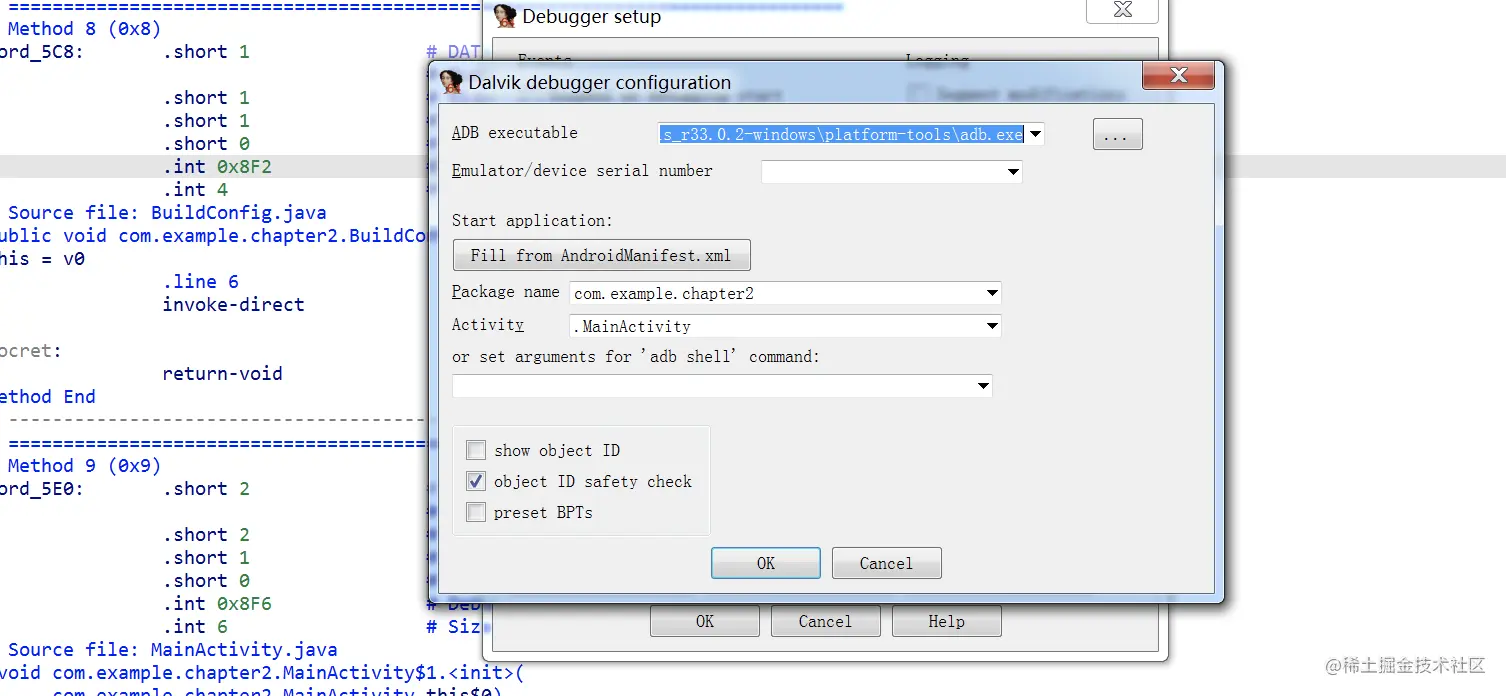The image size is (1506, 696).
Task: Select the highlighted .int 0x8F2 disassembly line
Action: [x=214, y=166]
